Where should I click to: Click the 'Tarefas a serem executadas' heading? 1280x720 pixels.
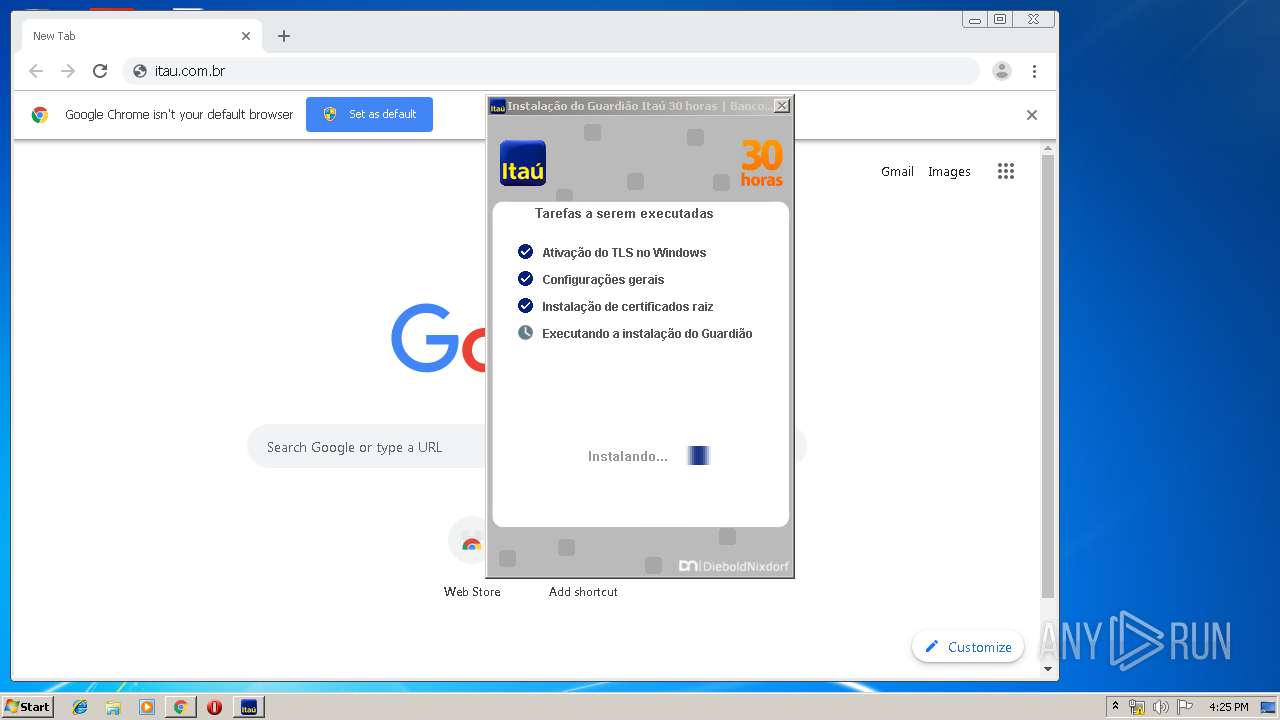[x=624, y=214]
